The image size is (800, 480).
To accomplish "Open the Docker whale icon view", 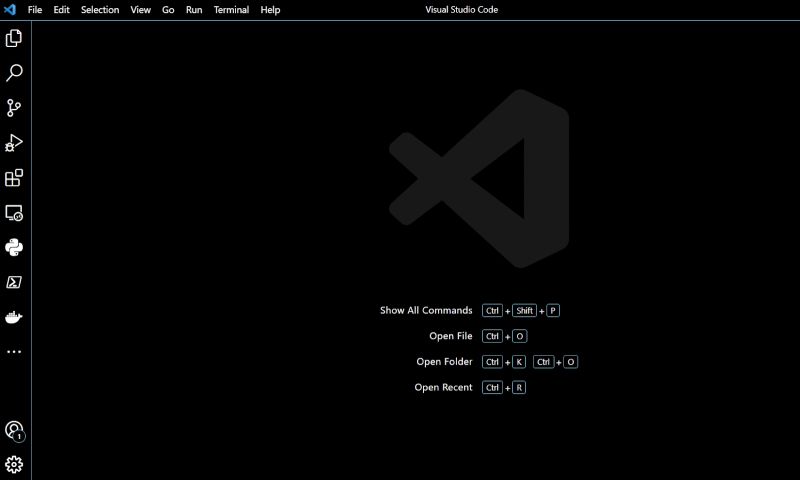I will click(x=14, y=317).
